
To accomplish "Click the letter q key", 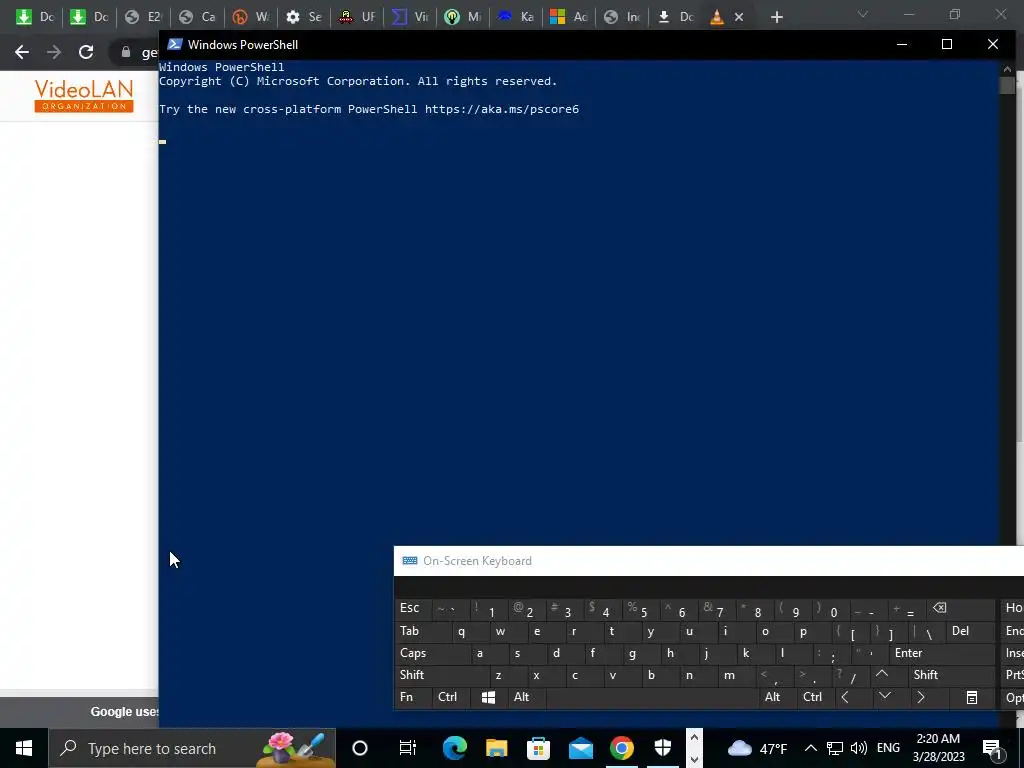I will pos(462,631).
